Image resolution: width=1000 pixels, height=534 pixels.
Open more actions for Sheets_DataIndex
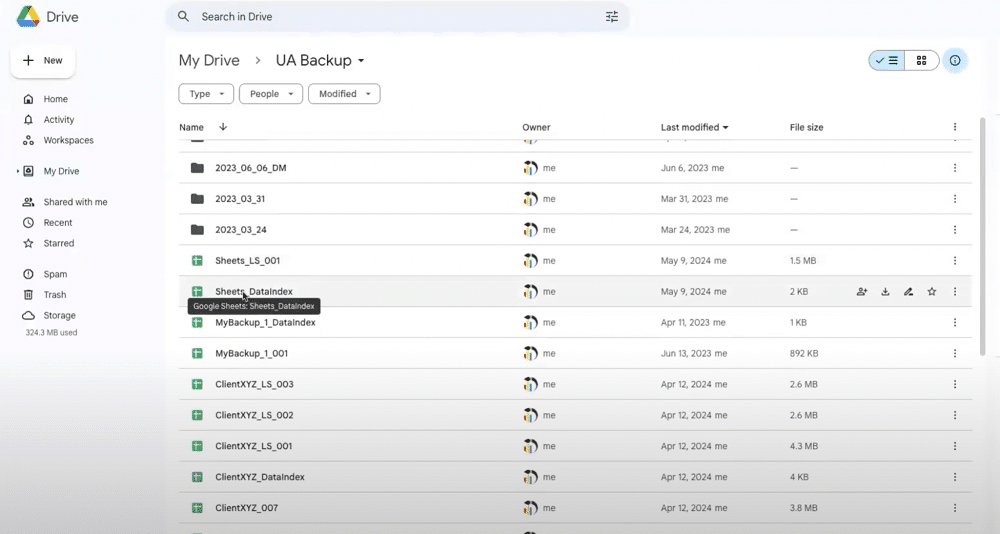tap(955, 292)
